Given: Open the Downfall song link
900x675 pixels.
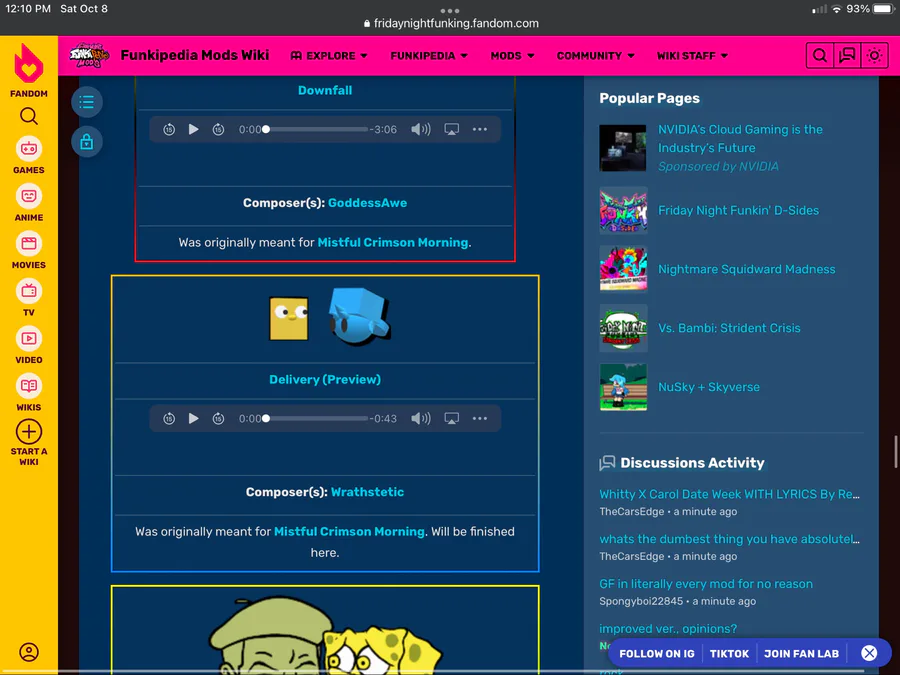Looking at the screenshot, I should click(x=325, y=90).
